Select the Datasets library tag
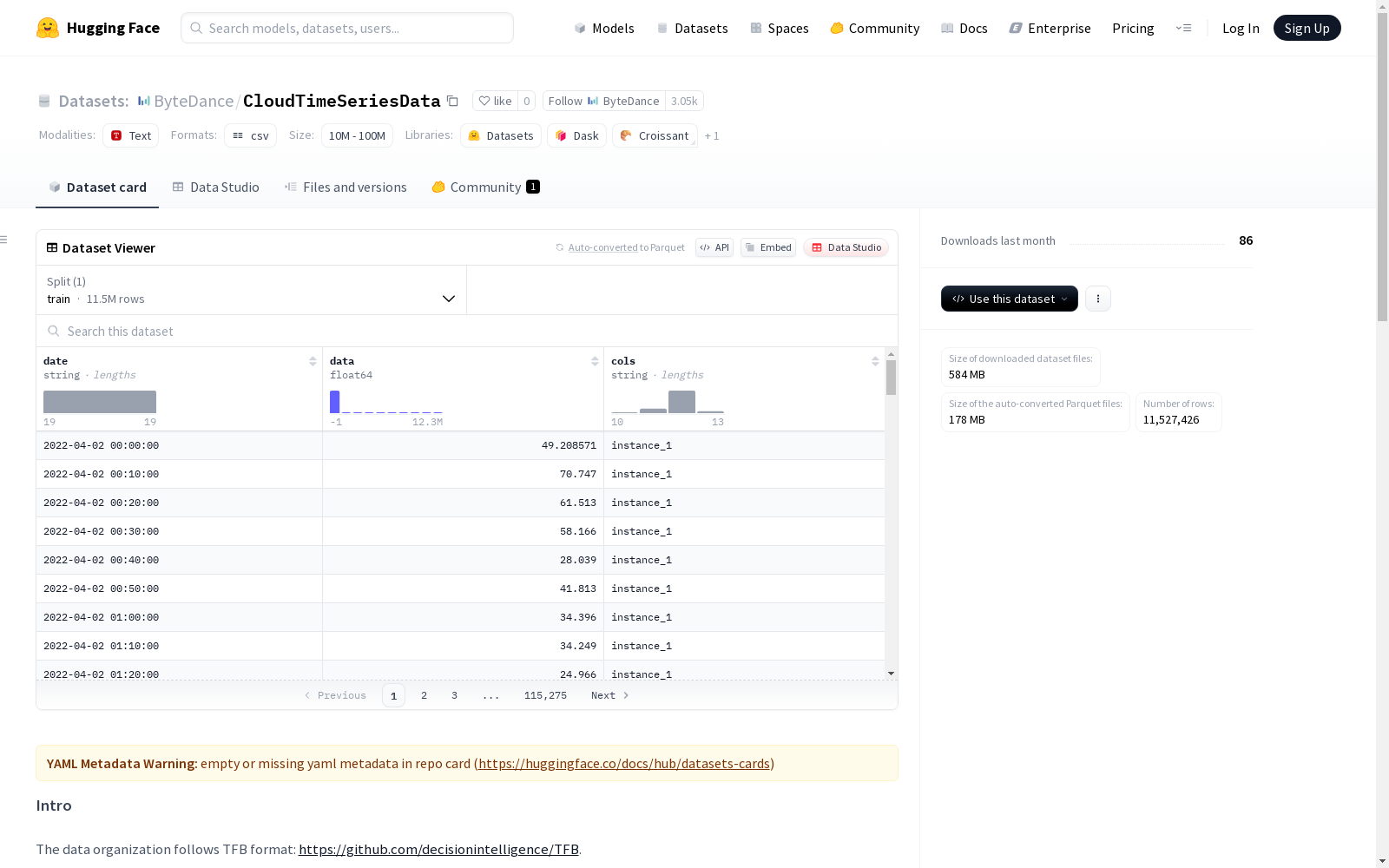 [501, 135]
